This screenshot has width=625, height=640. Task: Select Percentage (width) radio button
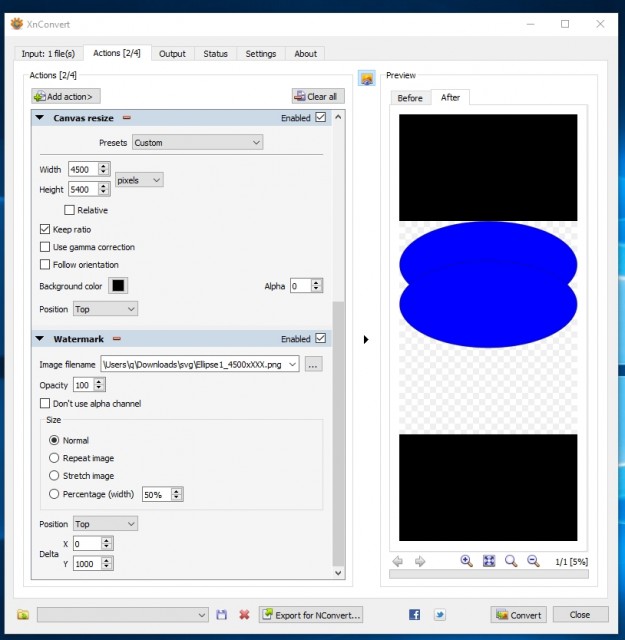click(x=54, y=494)
